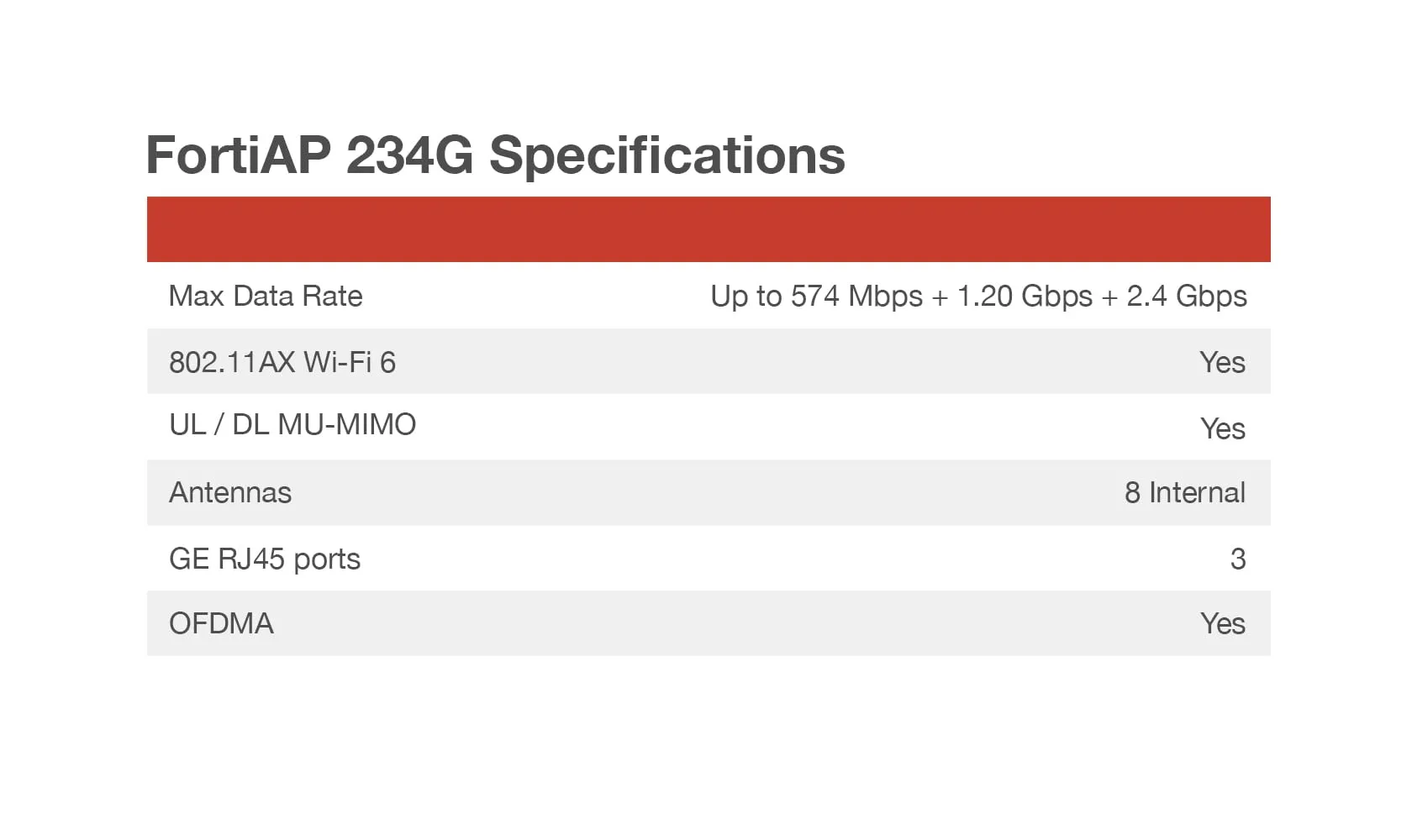Select the Antennas row label

(x=230, y=492)
